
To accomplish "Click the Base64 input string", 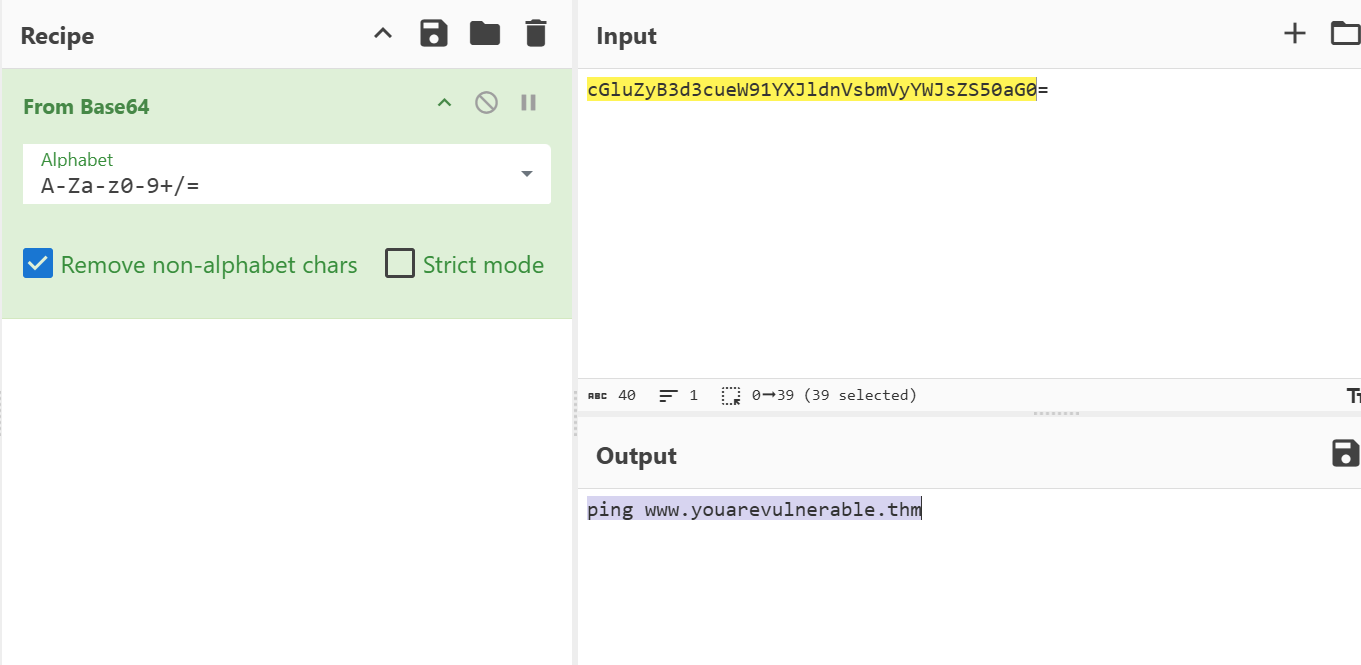I will 817,90.
